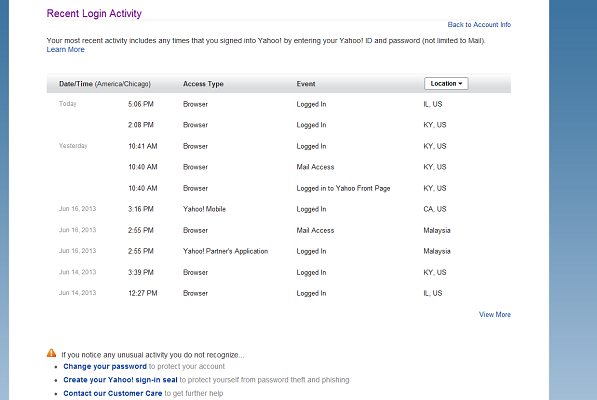Click Logged in to Yahoo Front Page event
Screen dimensions: 597x400
[x=343, y=188]
